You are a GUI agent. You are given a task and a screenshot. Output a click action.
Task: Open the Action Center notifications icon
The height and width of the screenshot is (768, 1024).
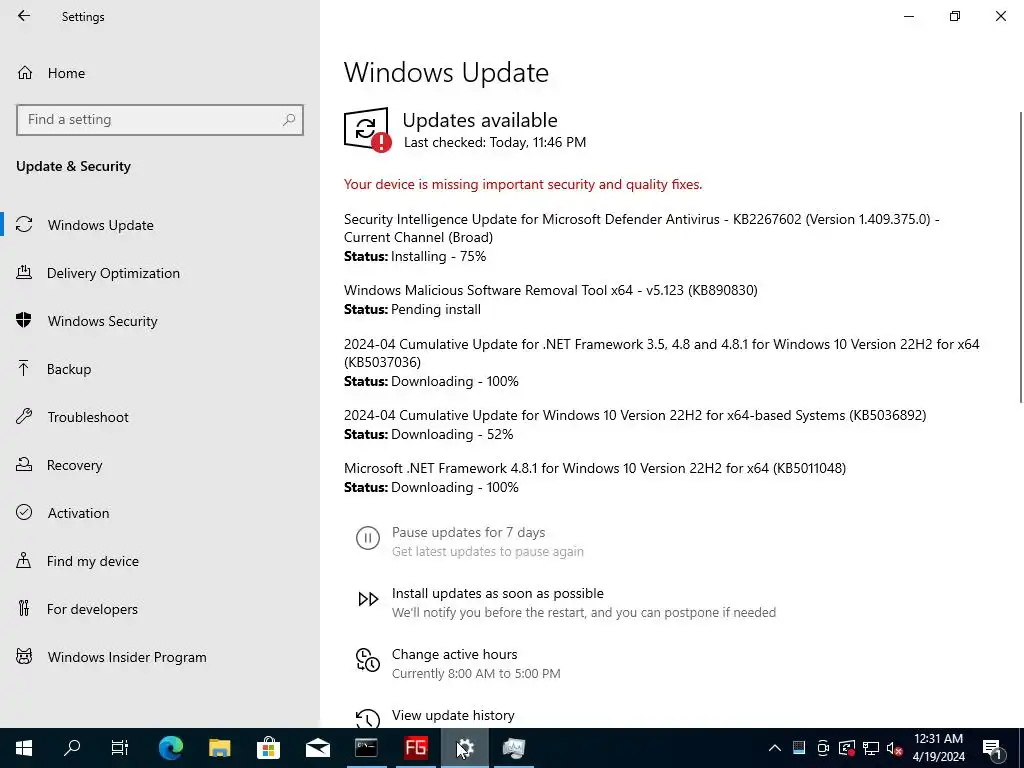click(x=992, y=748)
